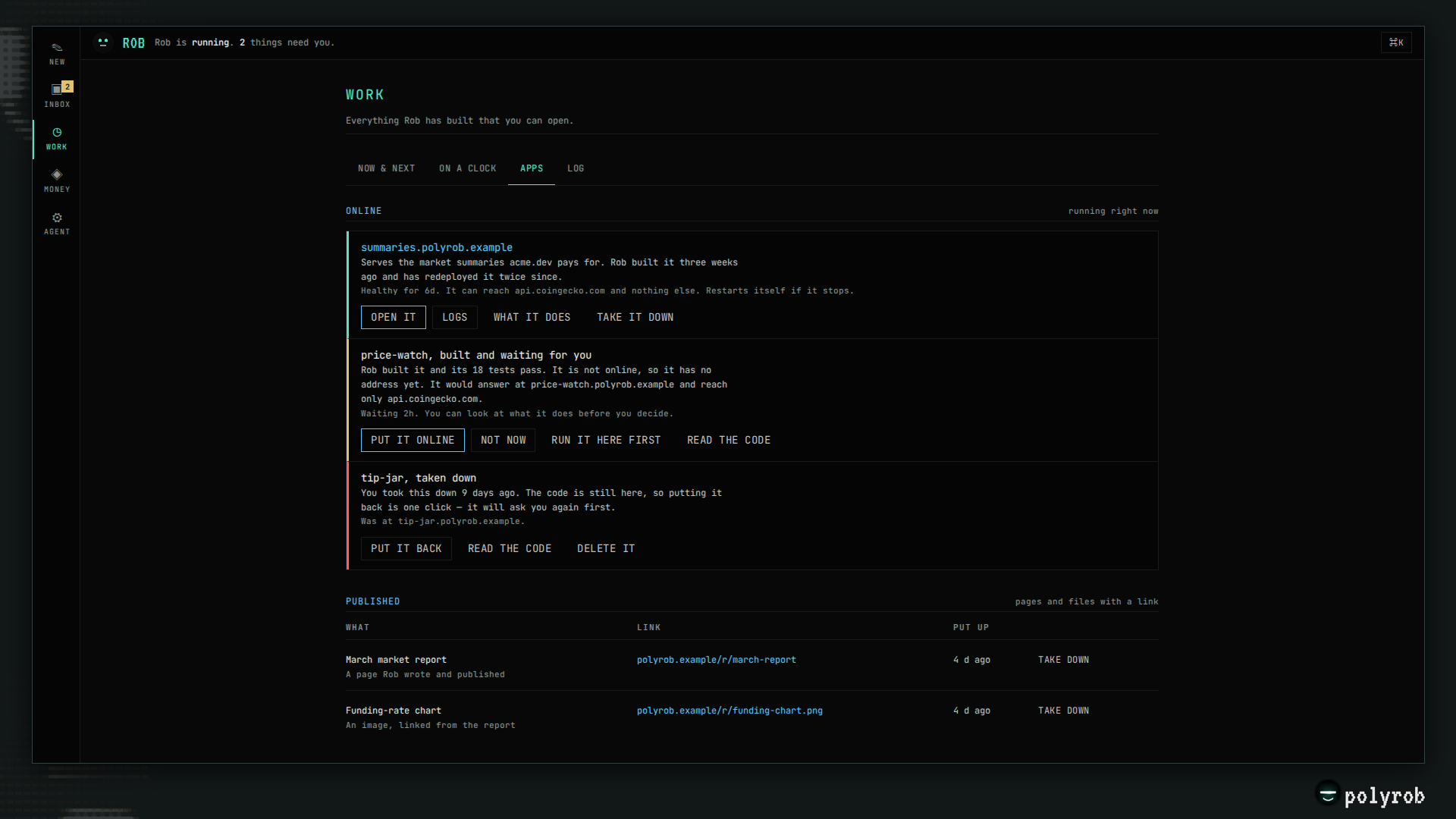The image size is (1456, 819).
Task: Put price-watch online
Action: tap(413, 440)
